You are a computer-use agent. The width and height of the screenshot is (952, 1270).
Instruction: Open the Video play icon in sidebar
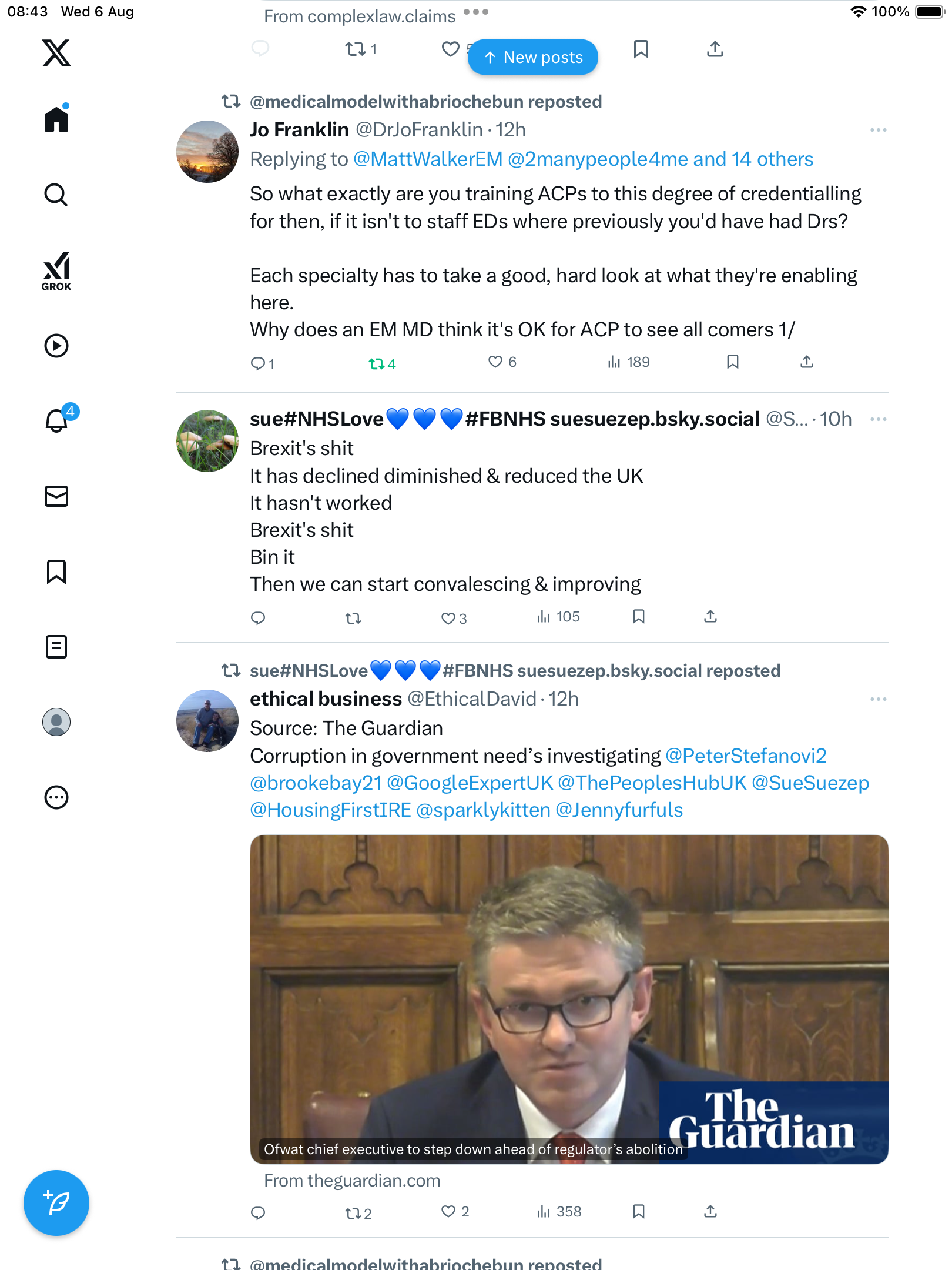(x=56, y=346)
